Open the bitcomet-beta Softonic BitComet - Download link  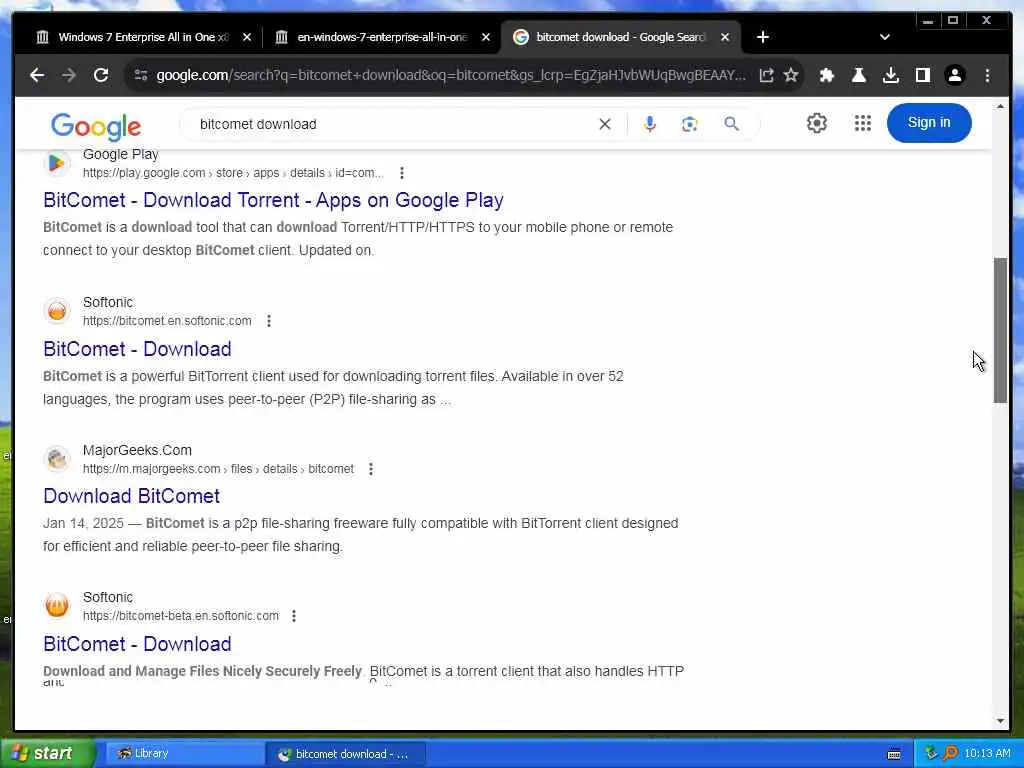point(137,644)
